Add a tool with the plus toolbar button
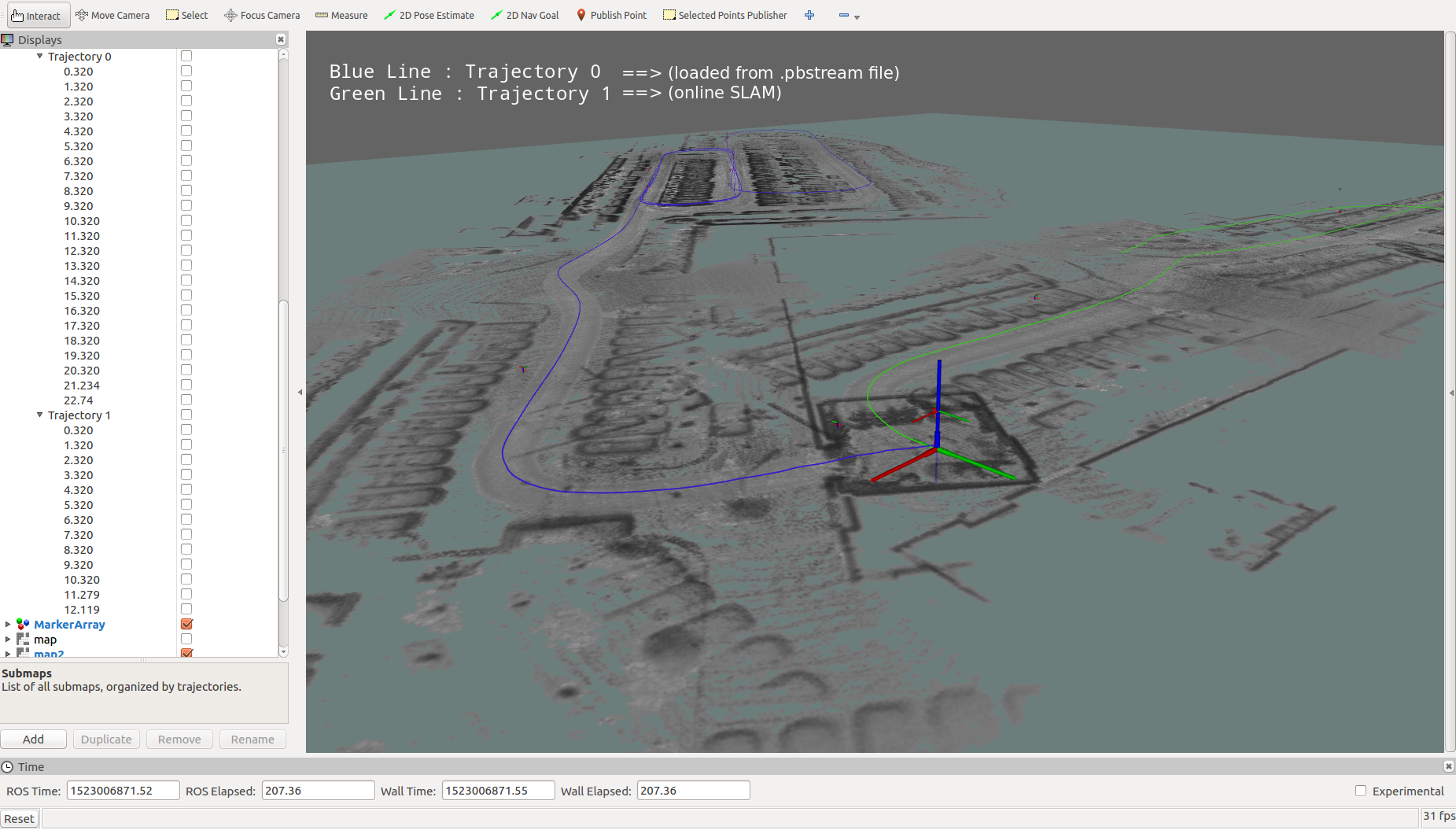 pos(809,15)
